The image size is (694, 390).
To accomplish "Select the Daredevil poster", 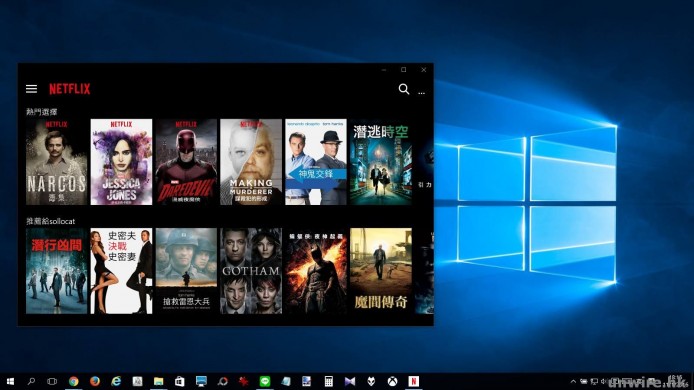I will click(186, 162).
